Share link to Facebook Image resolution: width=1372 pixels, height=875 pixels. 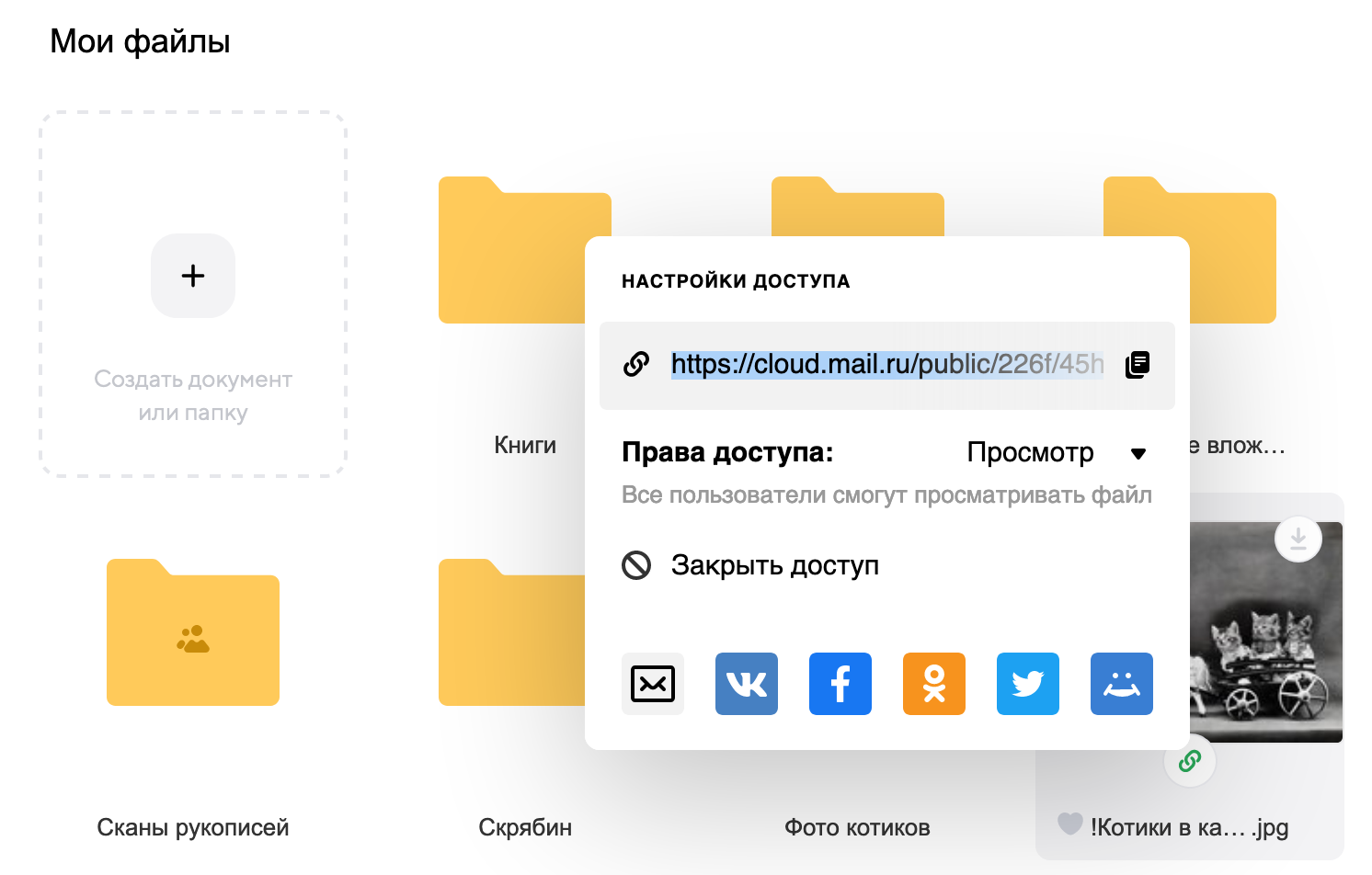pyautogui.click(x=840, y=684)
